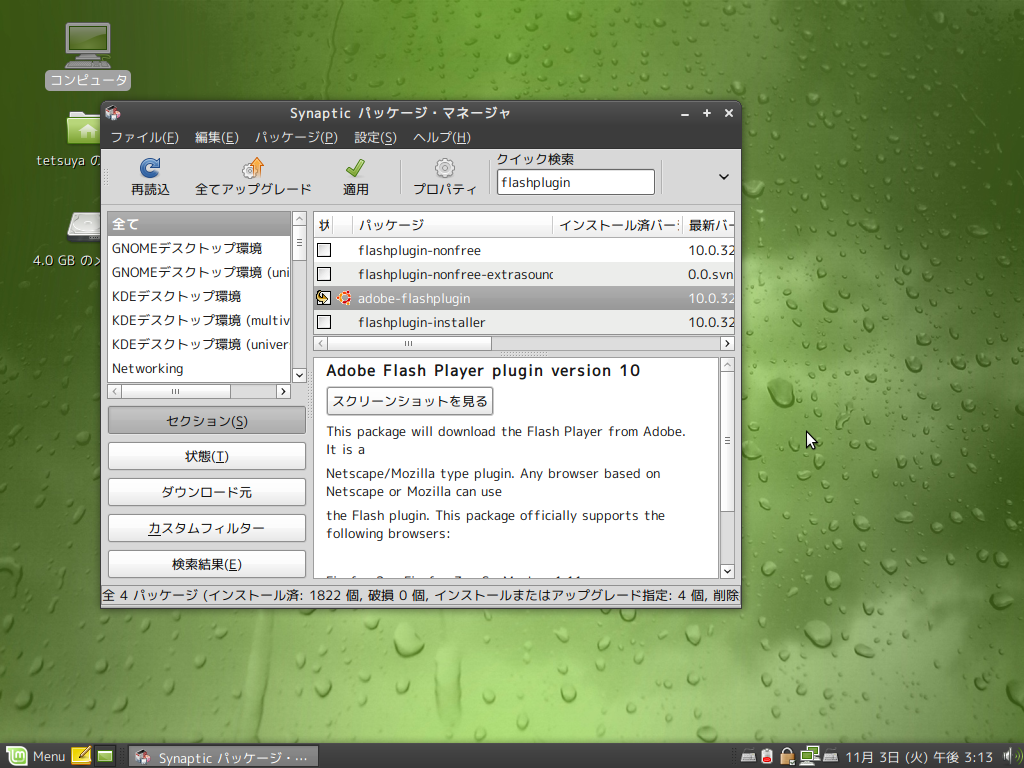Click the view screenshot (スクリーンショットを見る) button
1024x768 pixels.
pos(409,401)
